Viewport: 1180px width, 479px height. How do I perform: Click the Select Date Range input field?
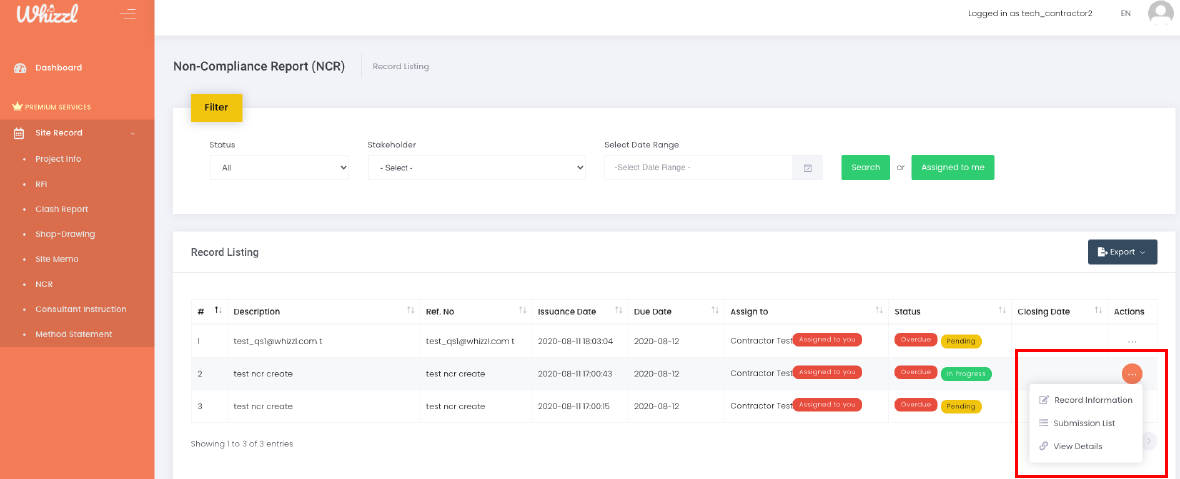700,168
